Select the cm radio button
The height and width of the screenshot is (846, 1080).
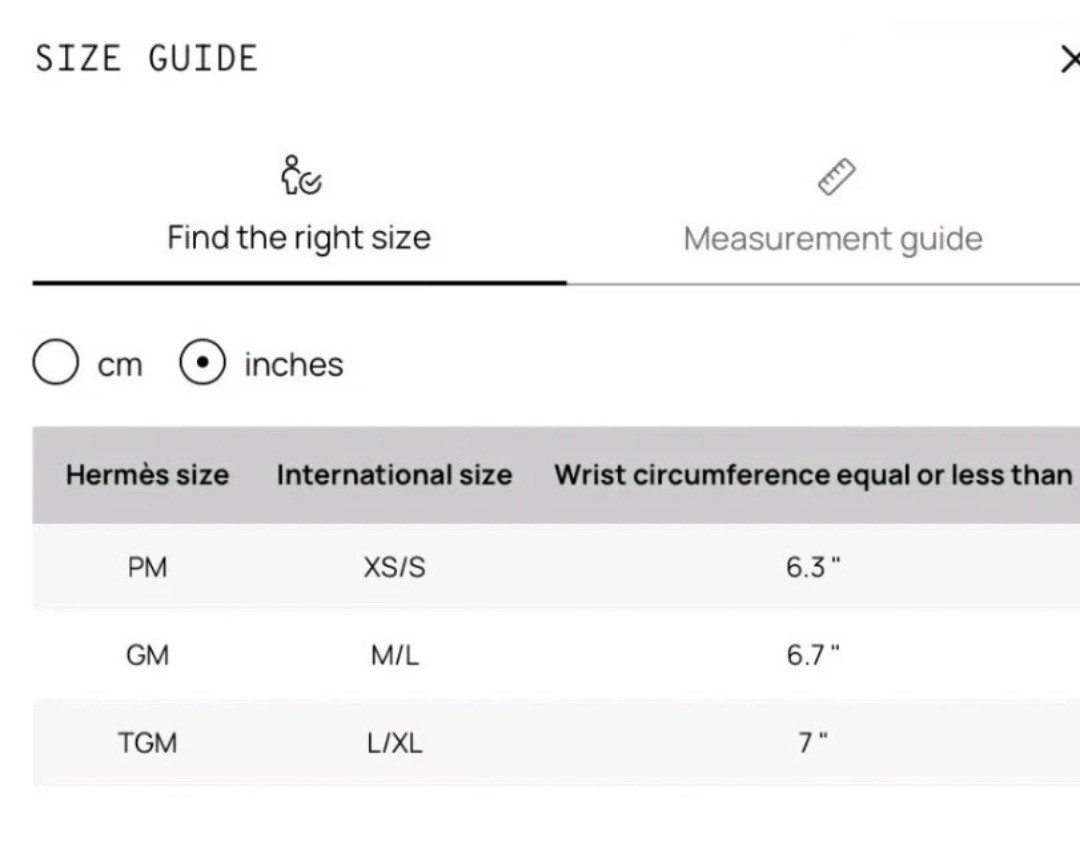click(55, 362)
